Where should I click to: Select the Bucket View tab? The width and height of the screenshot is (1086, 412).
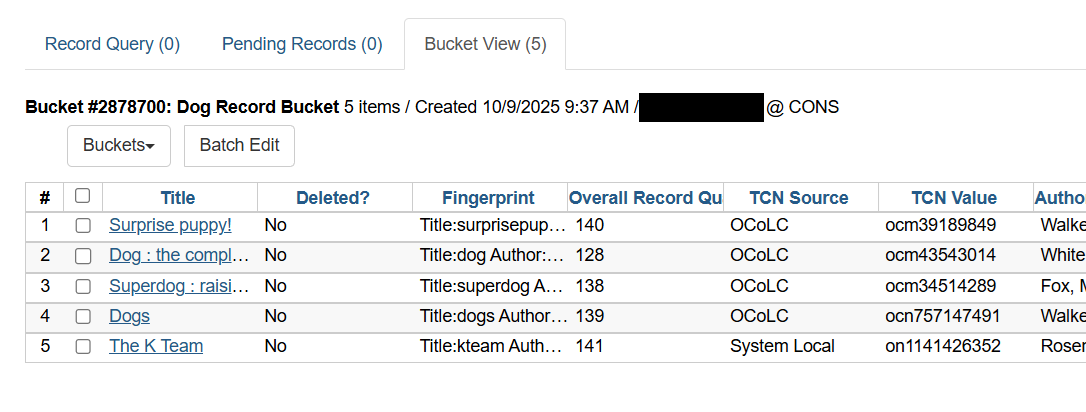[485, 44]
